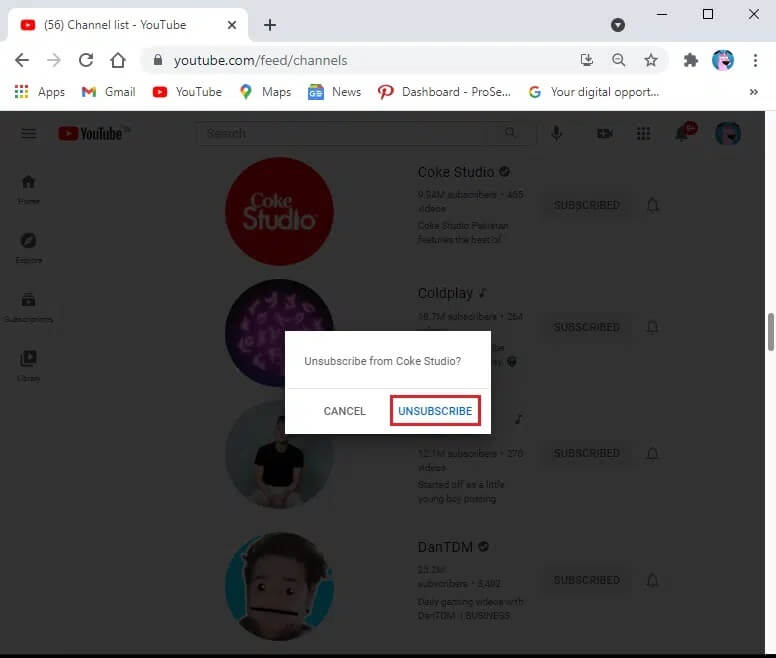This screenshot has width=776, height=658.
Task: Open the browser home page
Action: pyautogui.click(x=118, y=60)
